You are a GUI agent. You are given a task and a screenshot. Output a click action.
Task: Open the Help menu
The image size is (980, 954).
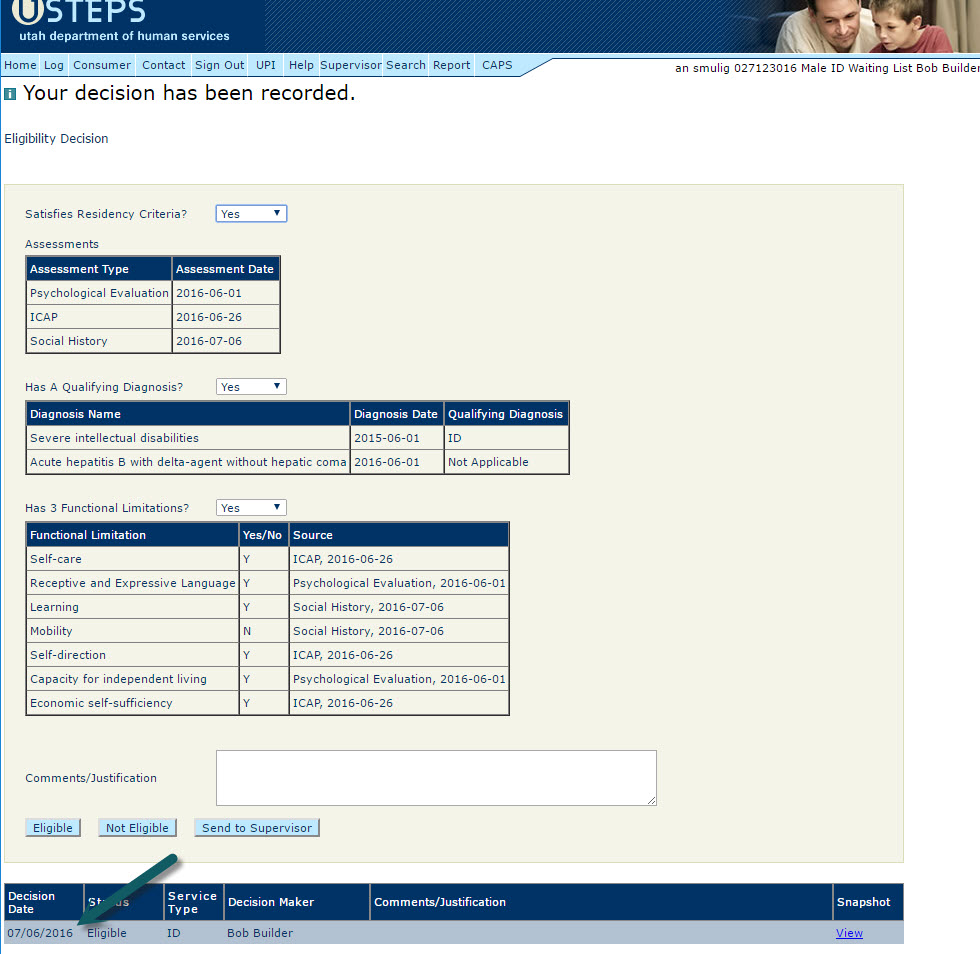point(301,65)
